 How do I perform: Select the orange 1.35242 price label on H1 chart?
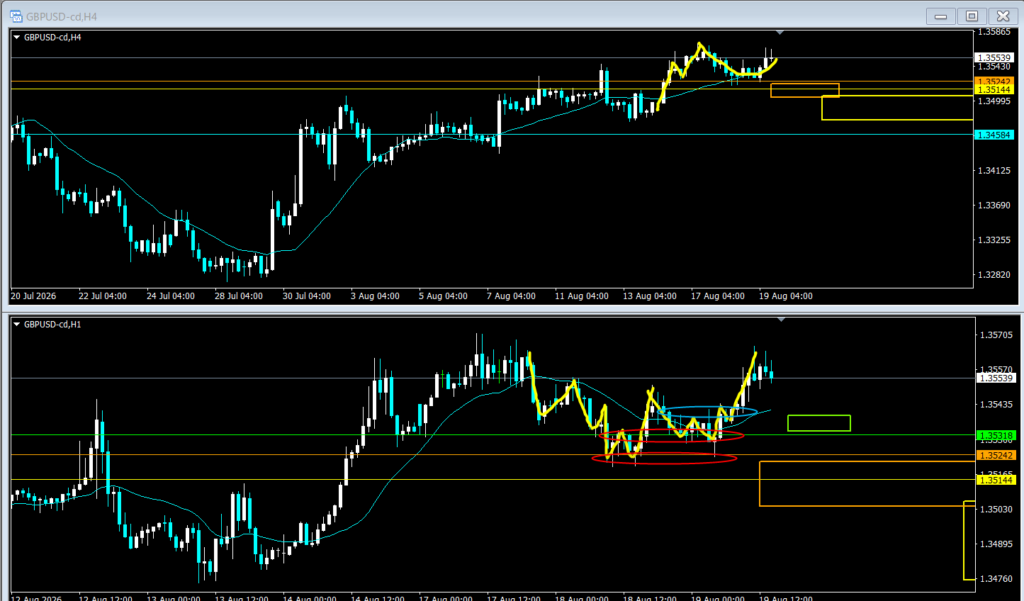point(995,455)
